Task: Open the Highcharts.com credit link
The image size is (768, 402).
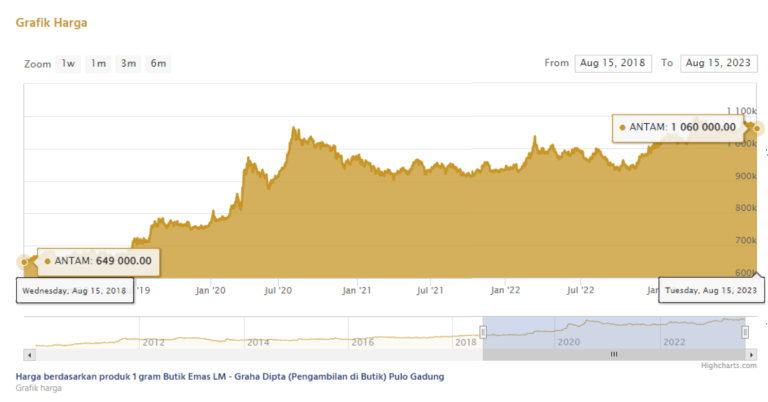Action: tap(728, 366)
